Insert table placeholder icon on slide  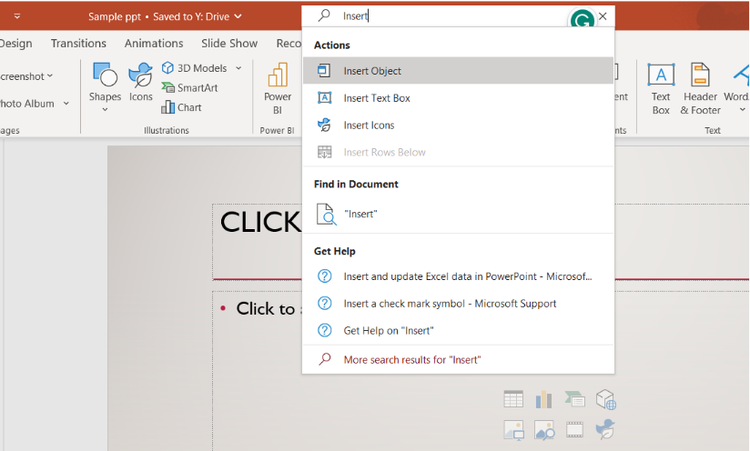click(x=513, y=399)
